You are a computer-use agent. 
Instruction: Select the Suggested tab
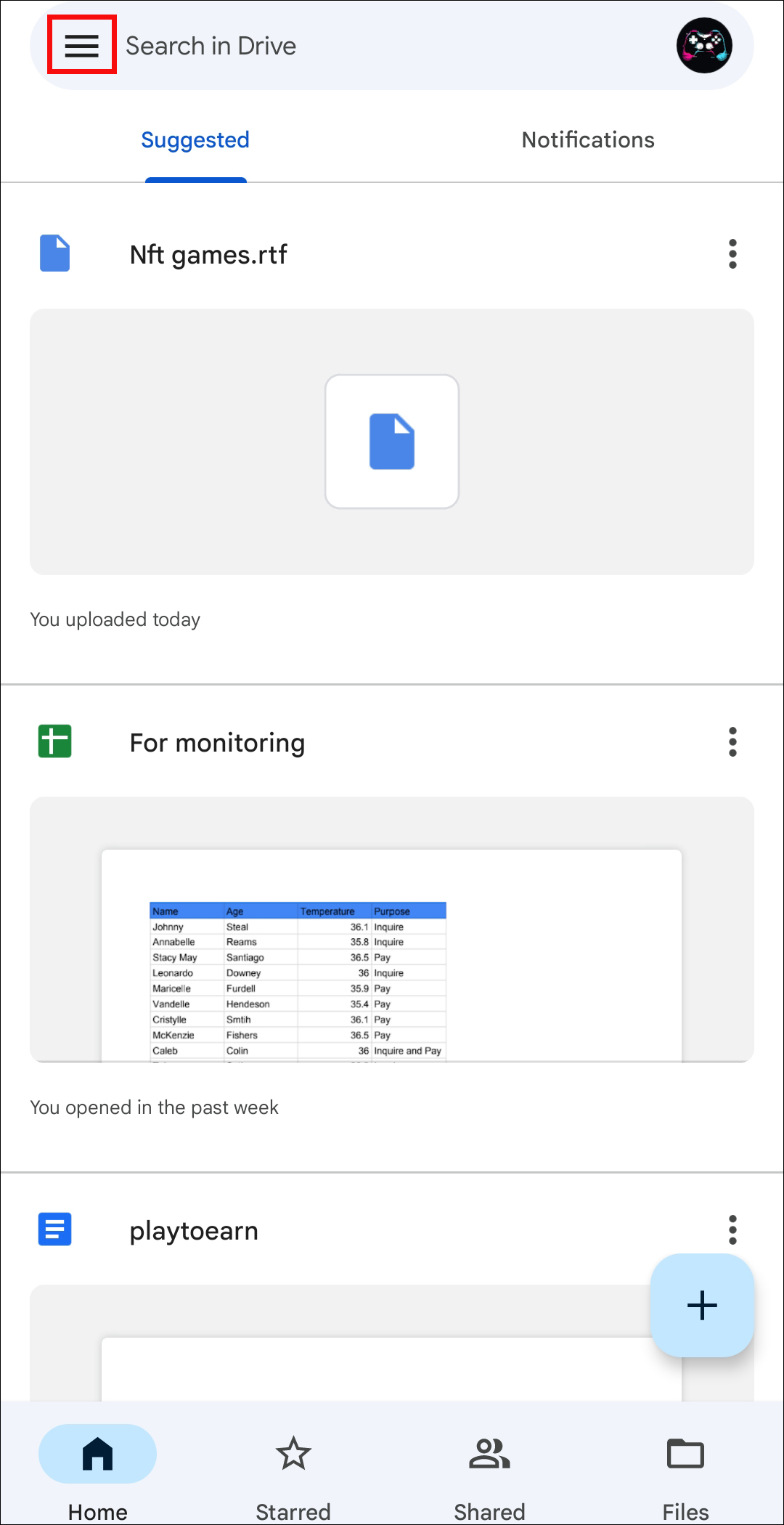click(x=195, y=140)
